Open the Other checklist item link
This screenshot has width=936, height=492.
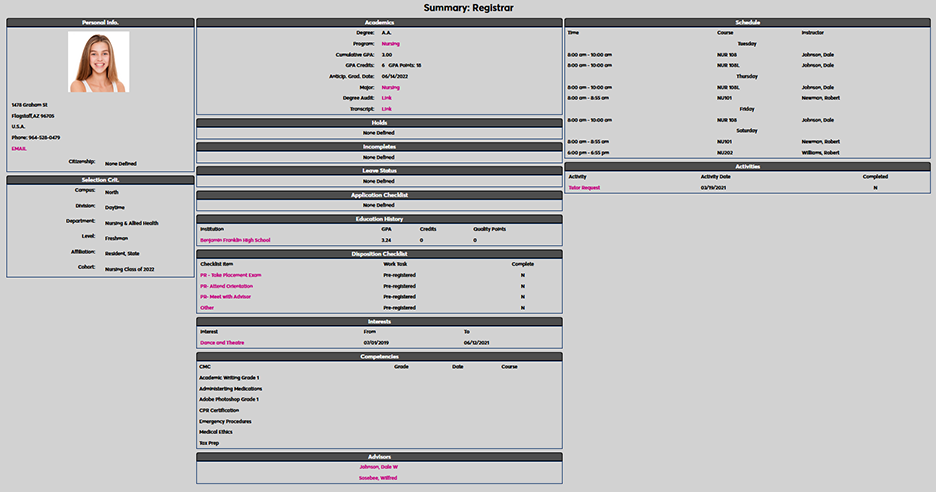point(207,308)
